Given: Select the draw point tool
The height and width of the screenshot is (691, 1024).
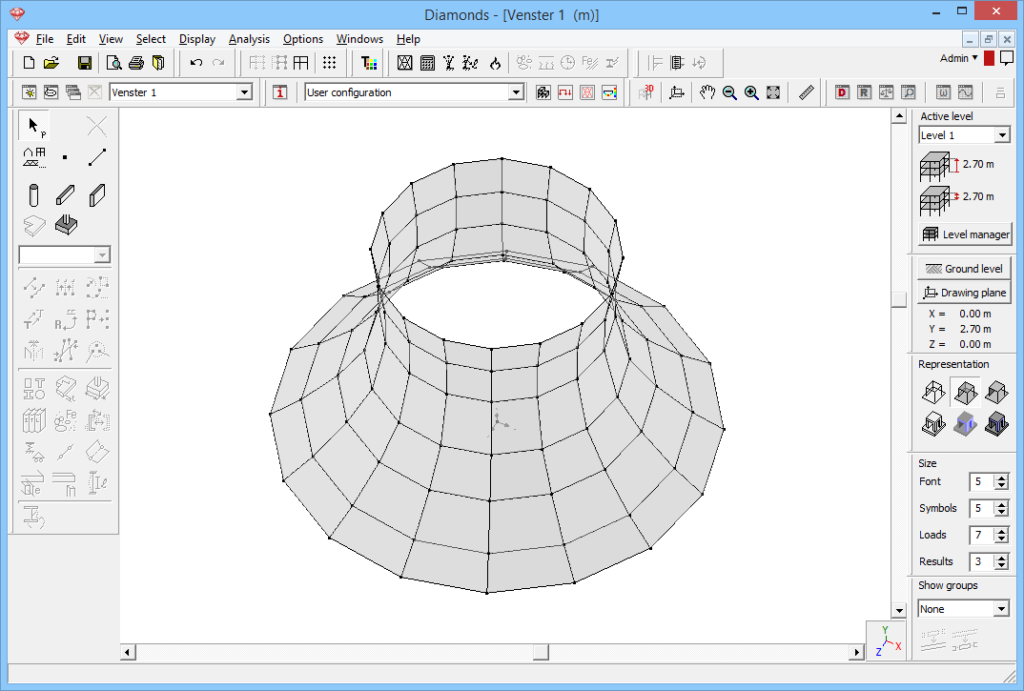Looking at the screenshot, I should tap(65, 157).
